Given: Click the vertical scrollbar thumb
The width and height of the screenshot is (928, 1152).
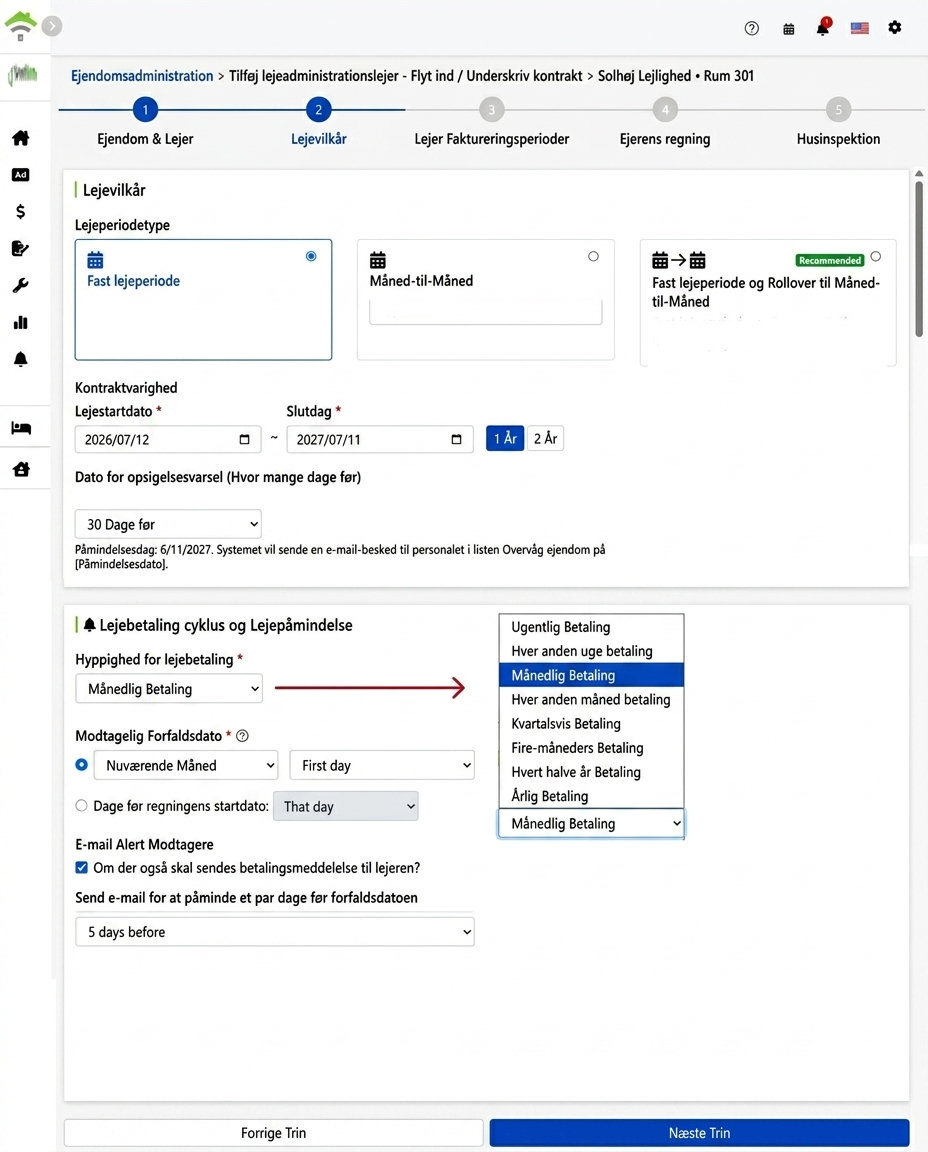Looking at the screenshot, I should [918, 259].
